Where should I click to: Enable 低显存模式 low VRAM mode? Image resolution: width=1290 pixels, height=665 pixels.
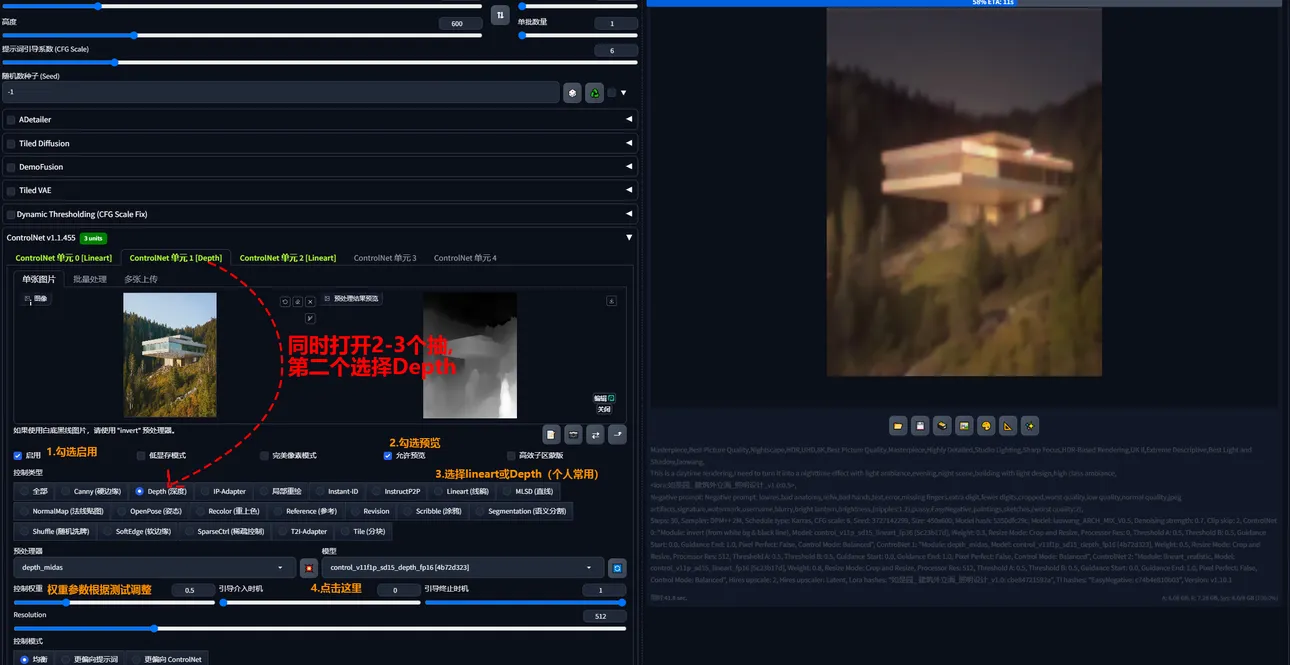pyautogui.click(x=141, y=455)
